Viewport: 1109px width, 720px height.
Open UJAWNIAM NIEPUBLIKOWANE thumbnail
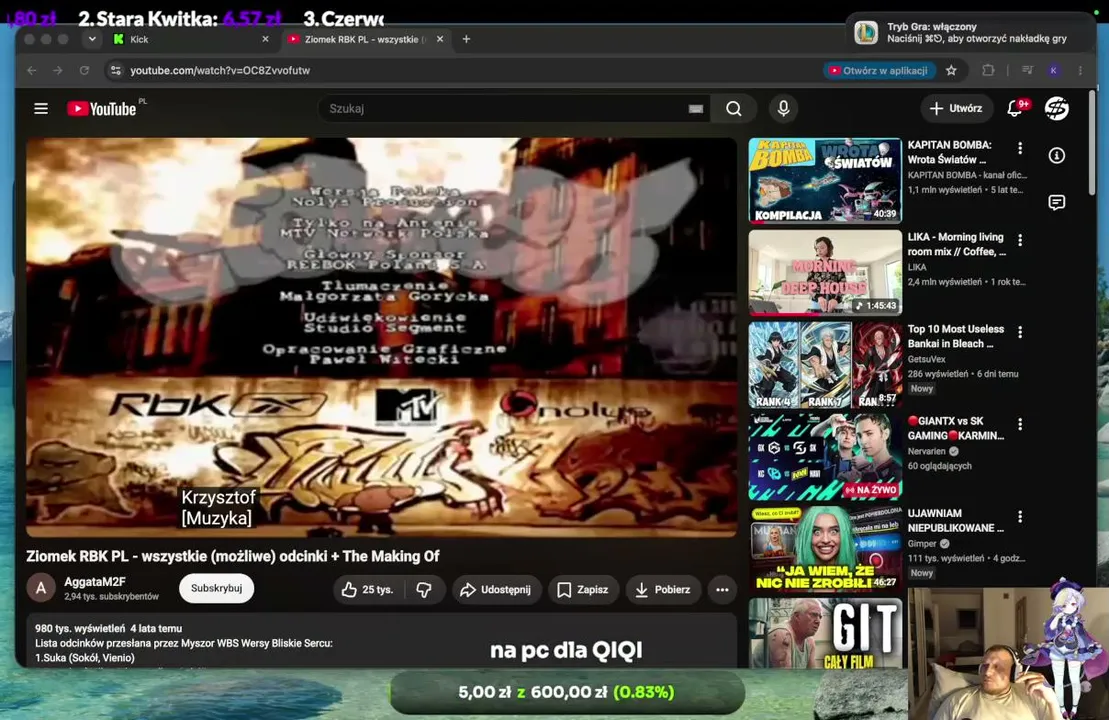pos(825,549)
